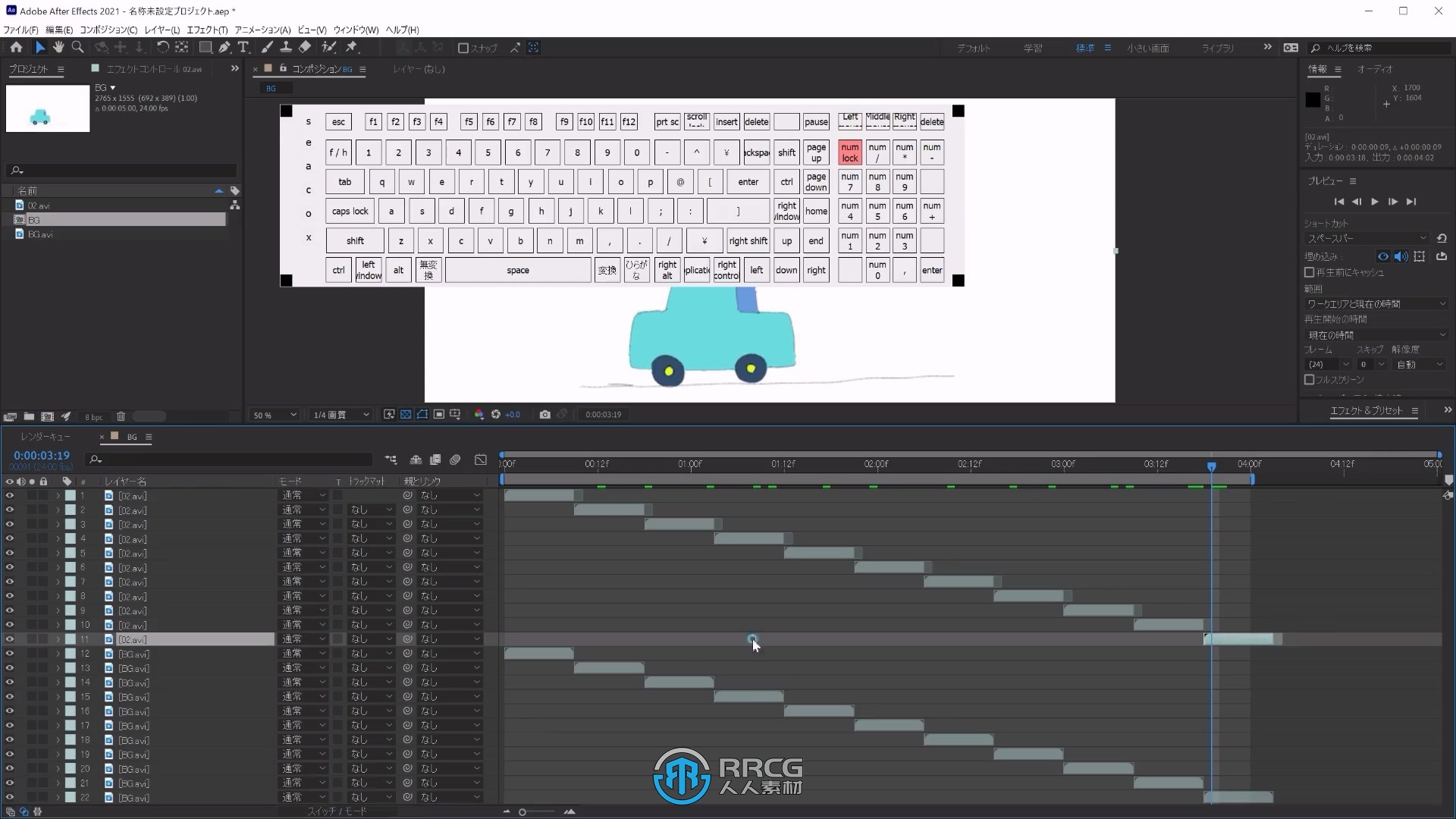The height and width of the screenshot is (819, 1456).
Task: Open the ウィンドウ(W) menu
Action: point(356,30)
